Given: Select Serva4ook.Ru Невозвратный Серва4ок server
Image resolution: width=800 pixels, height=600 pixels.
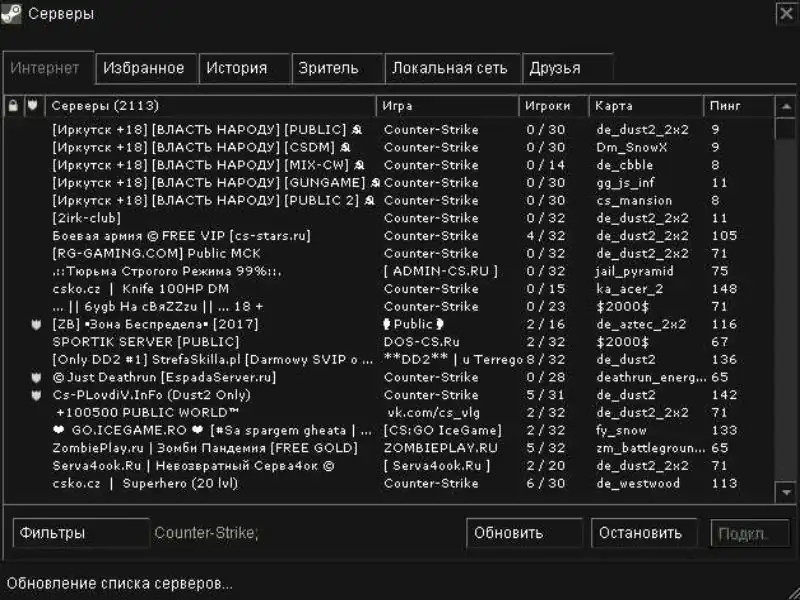Looking at the screenshot, I should tap(389, 466).
